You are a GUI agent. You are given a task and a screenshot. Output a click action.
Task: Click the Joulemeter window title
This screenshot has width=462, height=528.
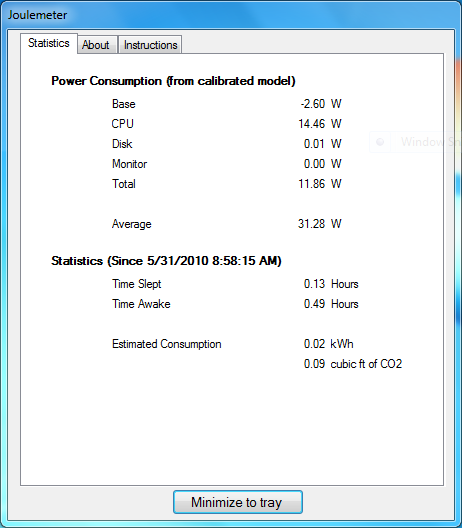click(x=37, y=15)
